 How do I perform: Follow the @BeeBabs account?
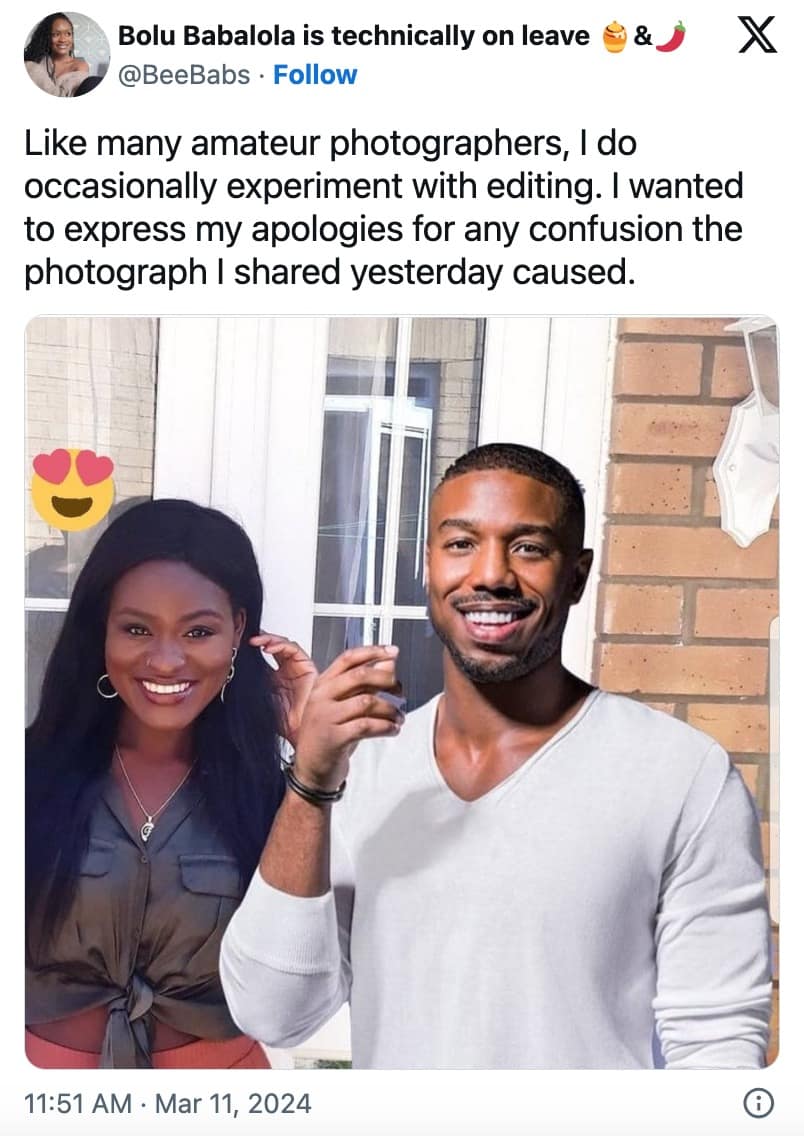point(315,75)
